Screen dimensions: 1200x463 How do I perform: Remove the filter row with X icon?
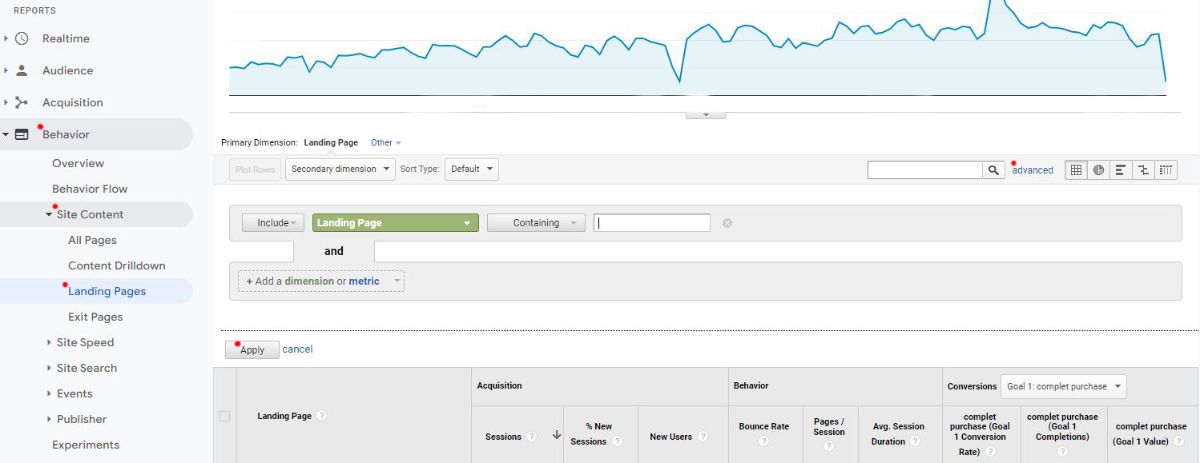(727, 223)
